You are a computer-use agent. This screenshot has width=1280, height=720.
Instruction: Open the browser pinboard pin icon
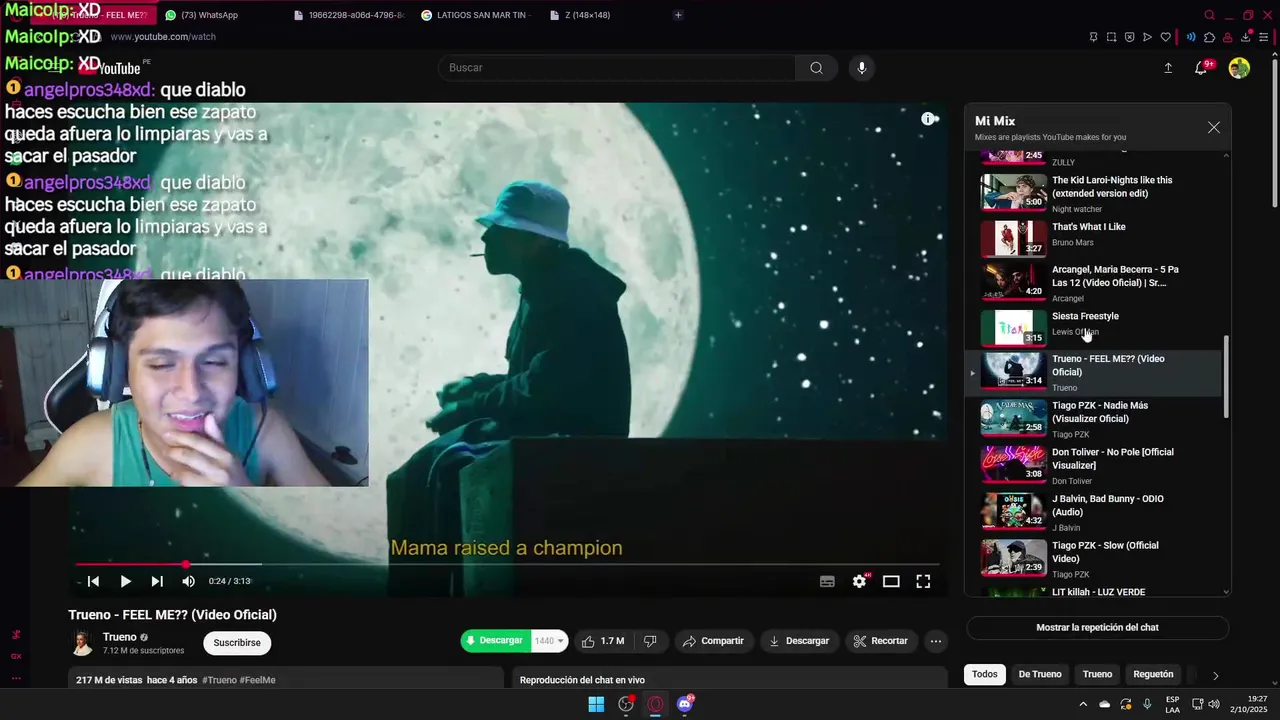coord(1093,37)
